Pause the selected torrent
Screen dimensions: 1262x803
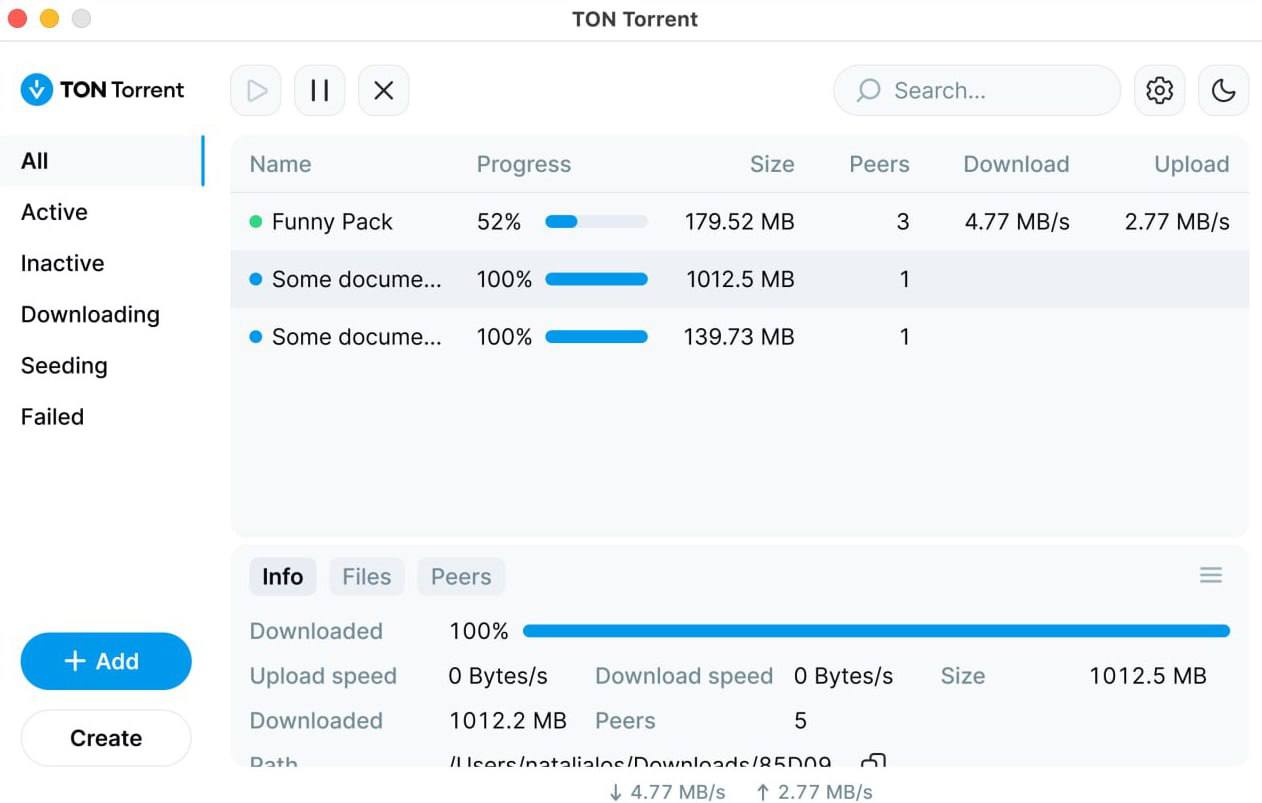tap(319, 91)
